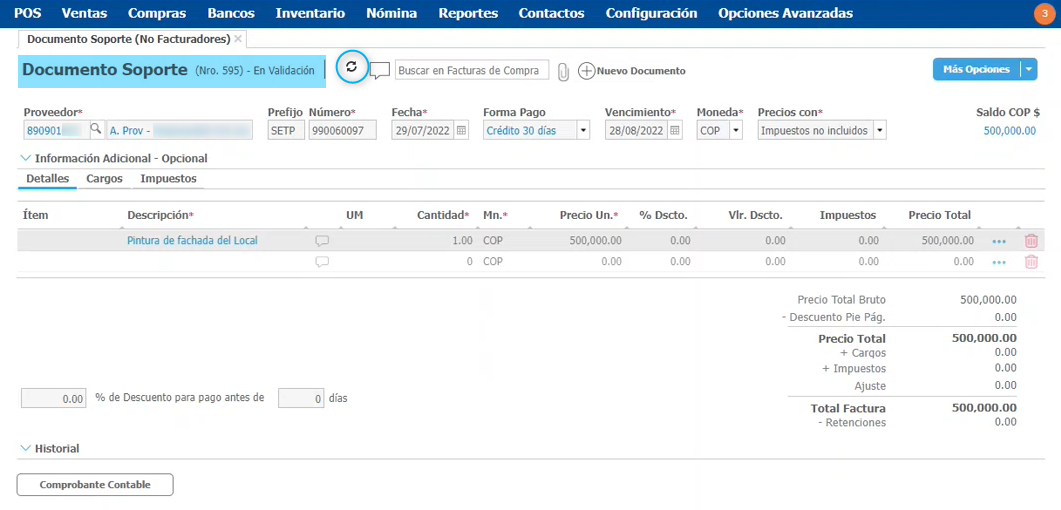Expand the Más Opciones arrow

tap(1028, 69)
